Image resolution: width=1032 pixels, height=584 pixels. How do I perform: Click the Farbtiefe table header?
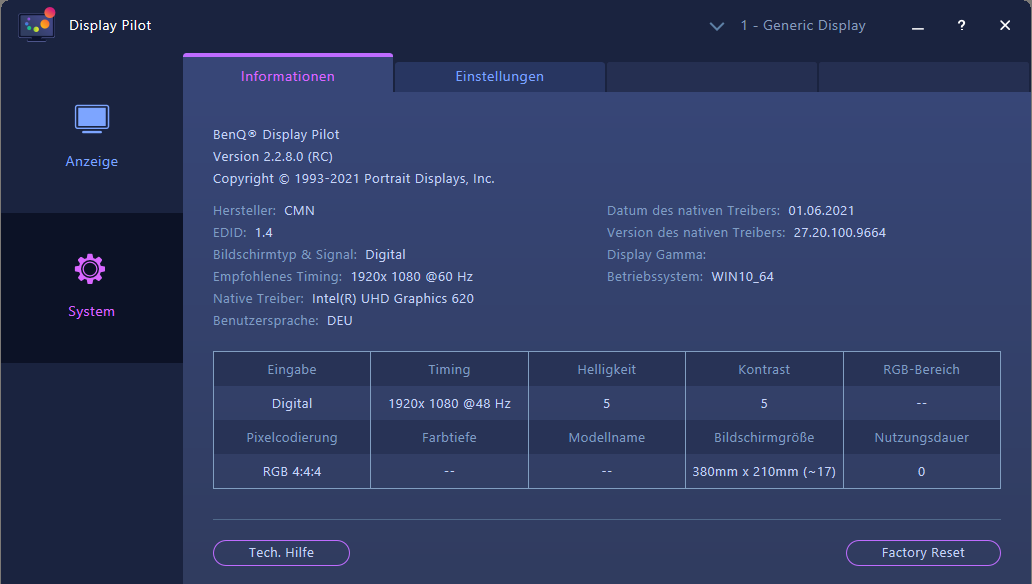(x=449, y=438)
